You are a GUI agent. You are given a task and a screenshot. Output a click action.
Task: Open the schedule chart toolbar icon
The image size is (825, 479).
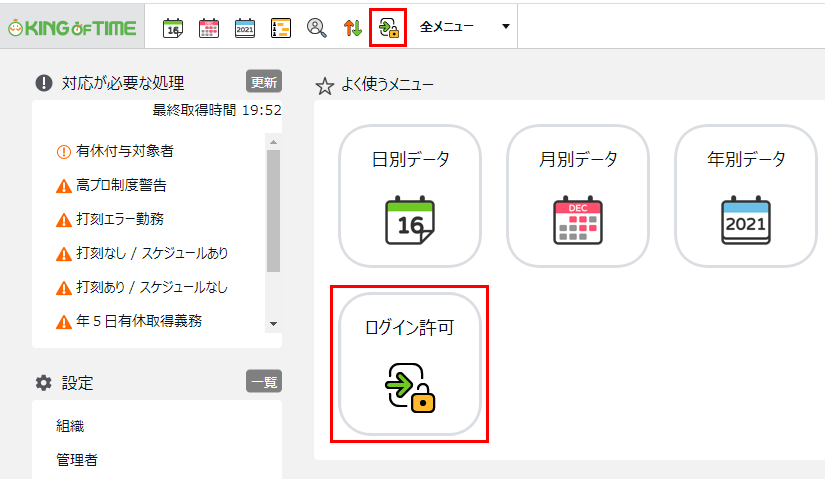pyautogui.click(x=280, y=28)
